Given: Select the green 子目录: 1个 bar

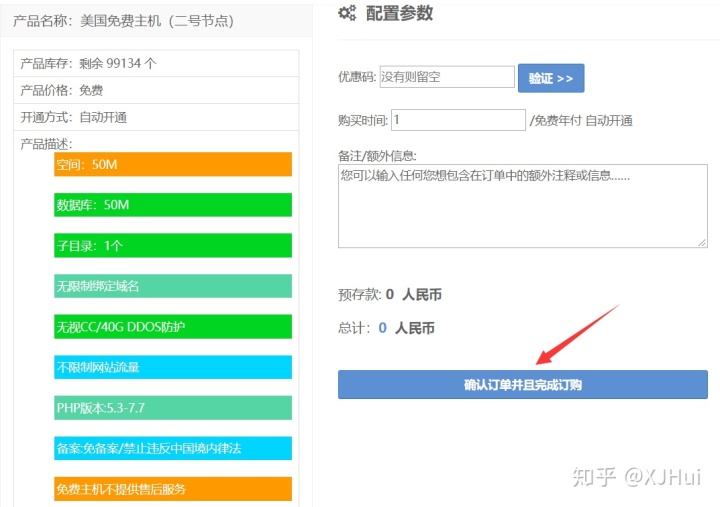Looking at the screenshot, I should click(x=173, y=245).
